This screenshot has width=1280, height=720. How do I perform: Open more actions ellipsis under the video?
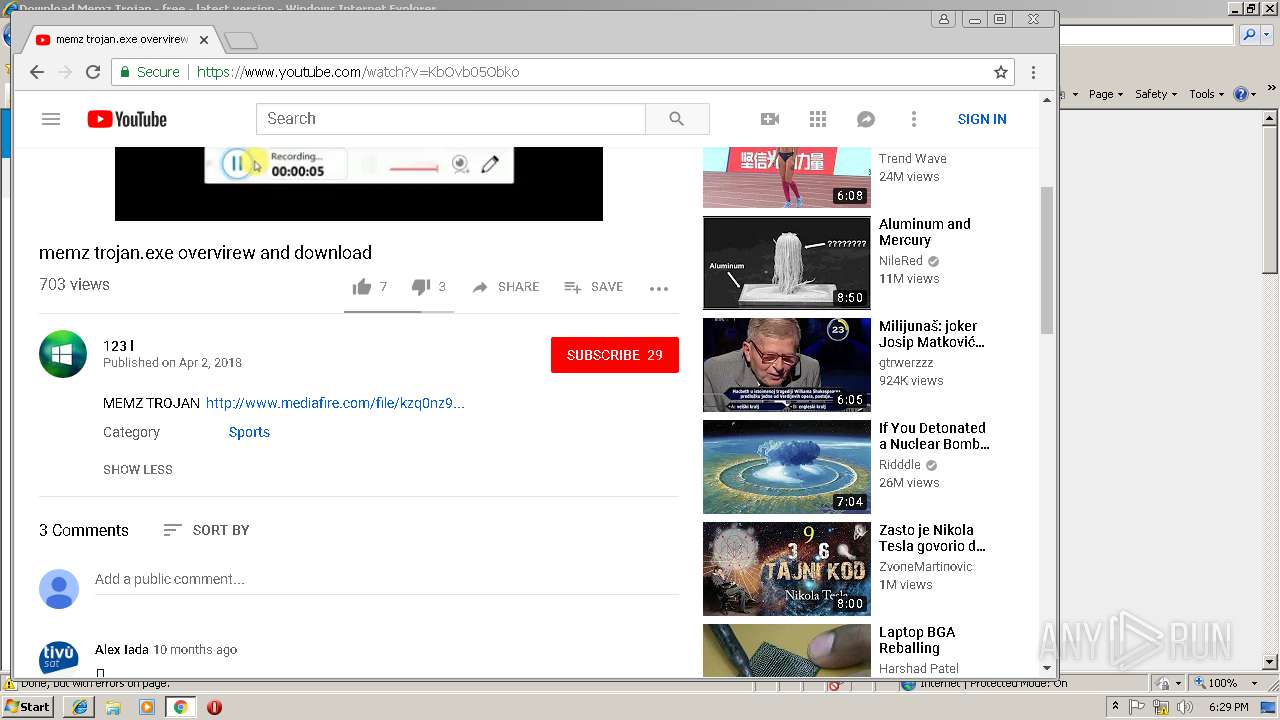pyautogui.click(x=658, y=288)
